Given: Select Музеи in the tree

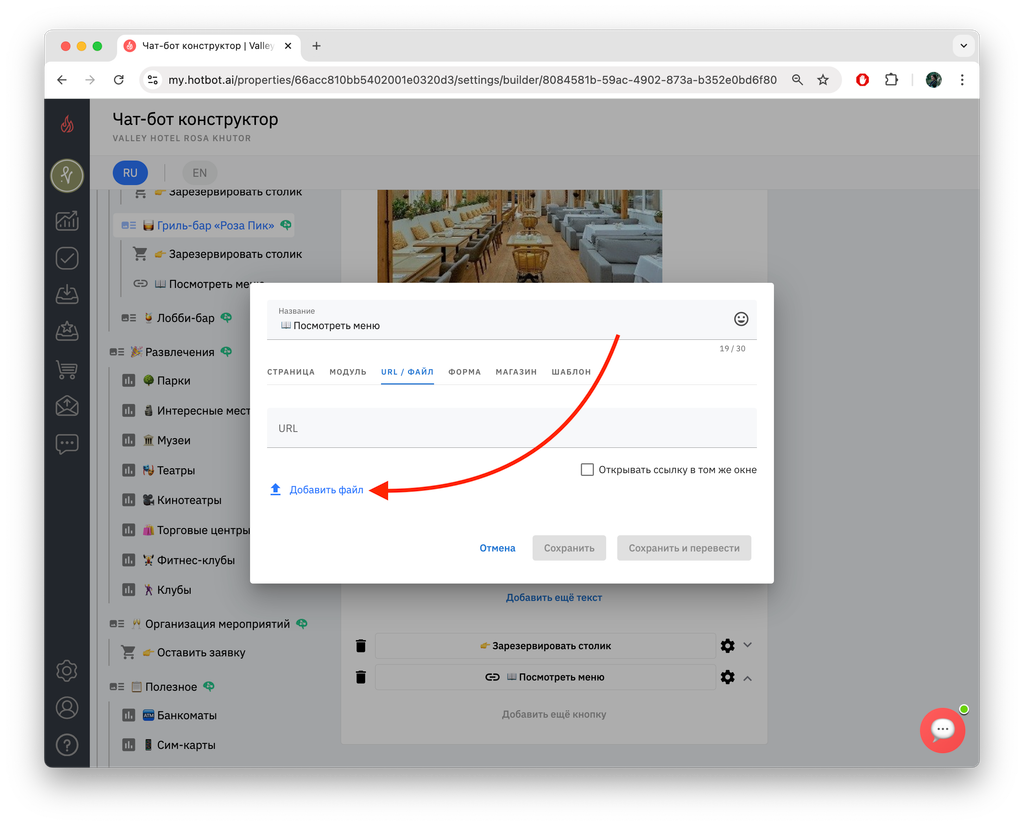Looking at the screenshot, I should (x=174, y=440).
